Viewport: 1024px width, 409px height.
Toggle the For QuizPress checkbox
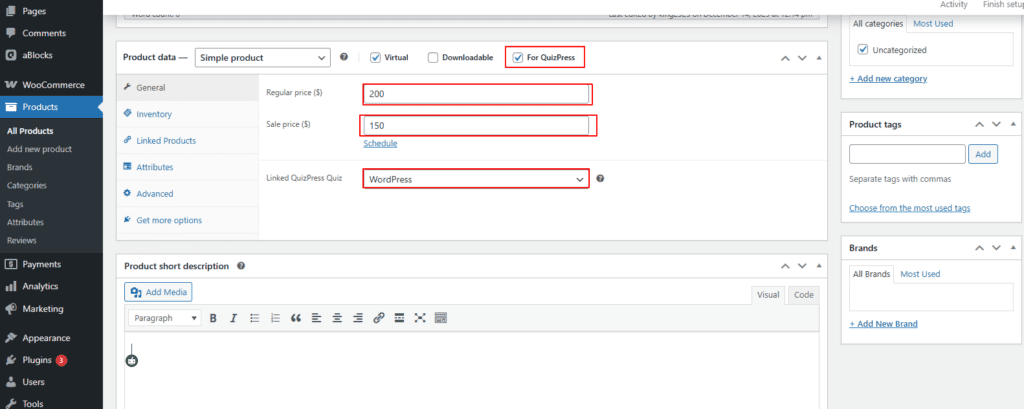[518, 57]
